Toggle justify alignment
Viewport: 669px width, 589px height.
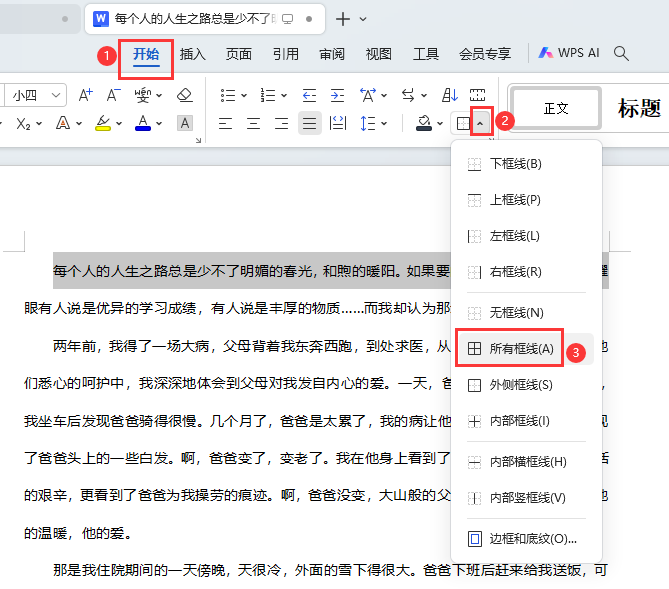tap(310, 123)
